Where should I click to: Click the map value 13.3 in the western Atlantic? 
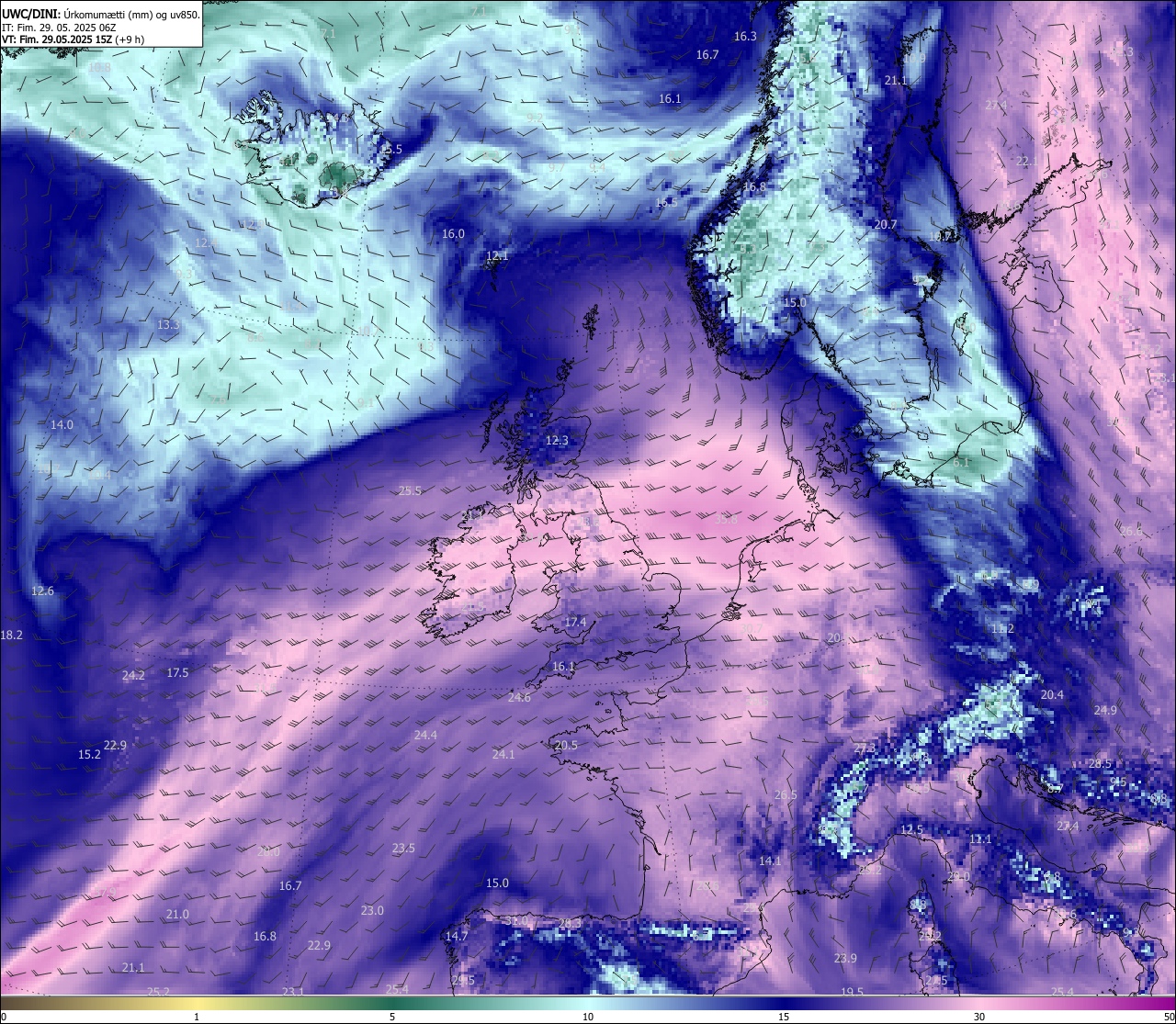(x=168, y=325)
